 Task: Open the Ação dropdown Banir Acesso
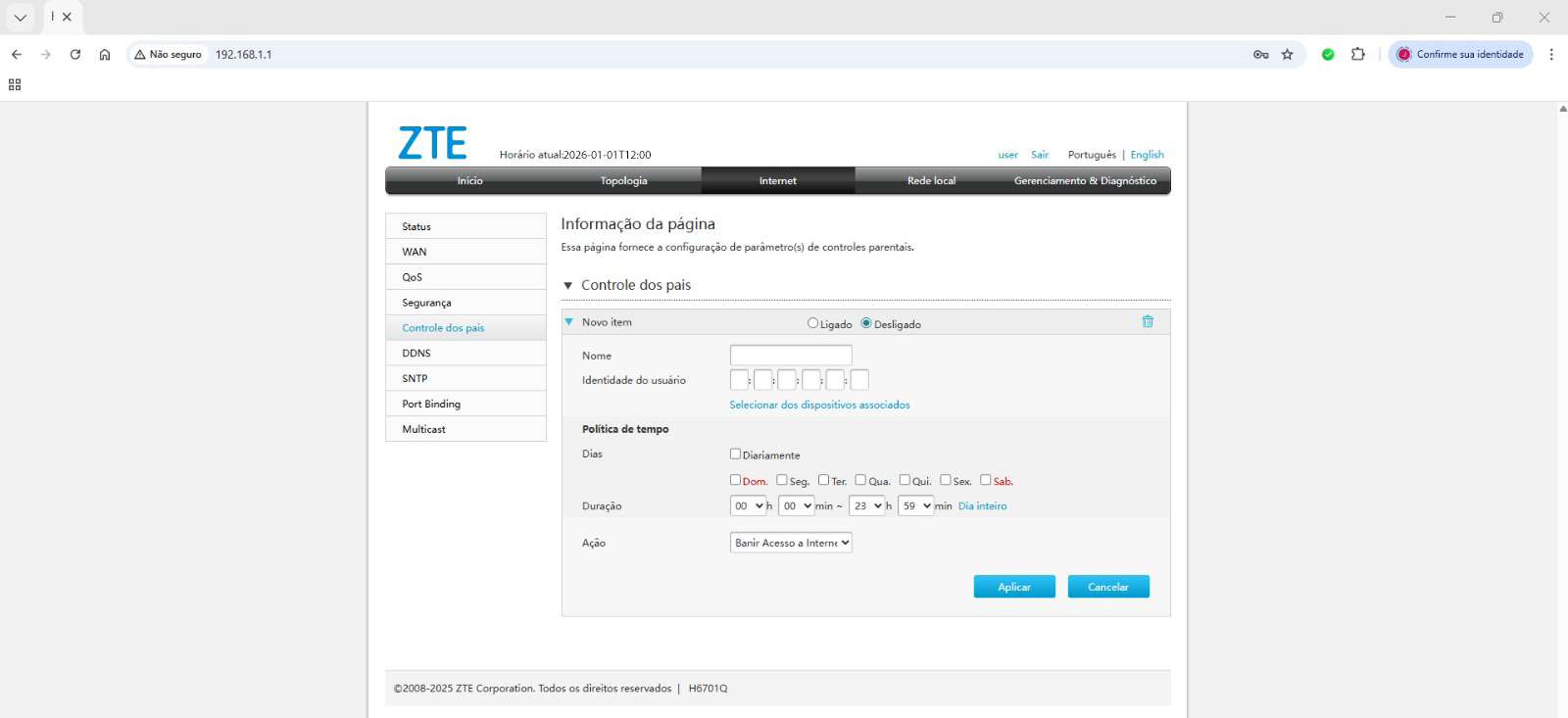point(791,543)
